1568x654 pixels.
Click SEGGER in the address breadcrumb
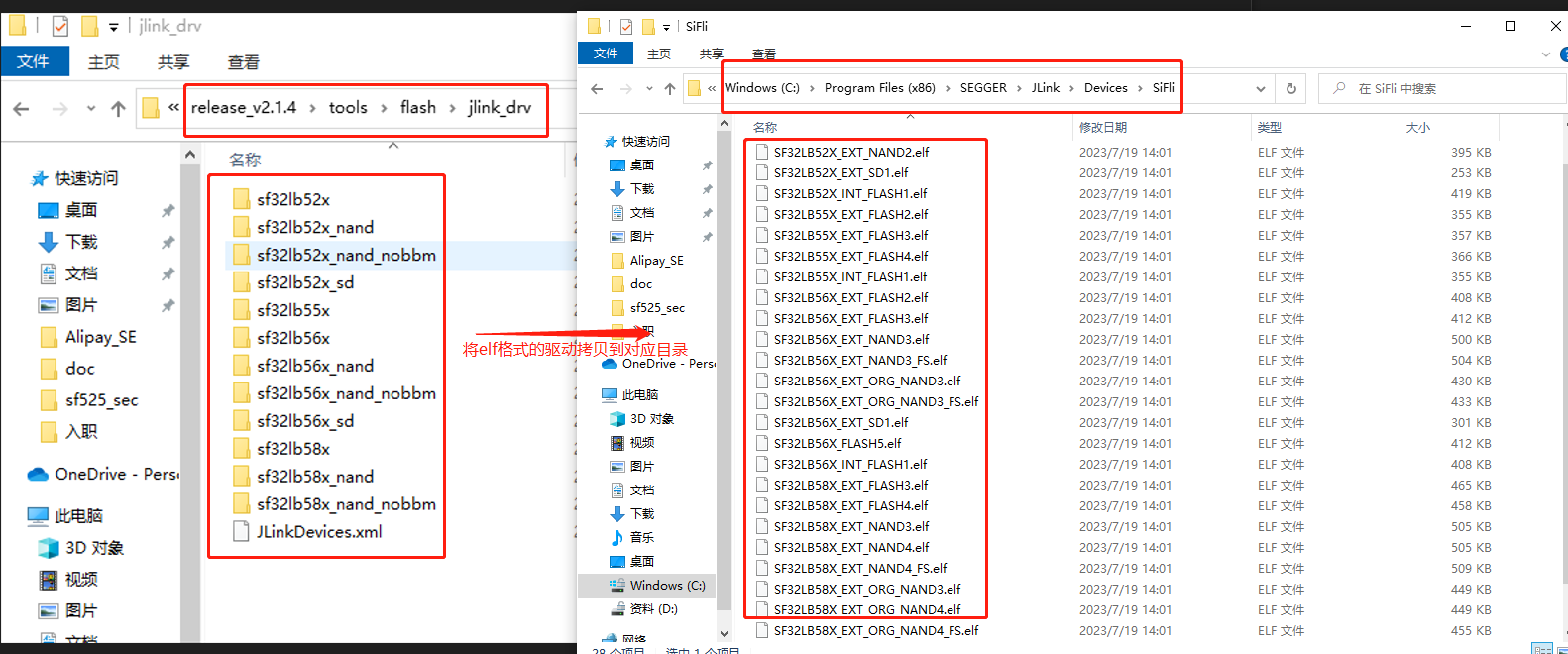[982, 88]
